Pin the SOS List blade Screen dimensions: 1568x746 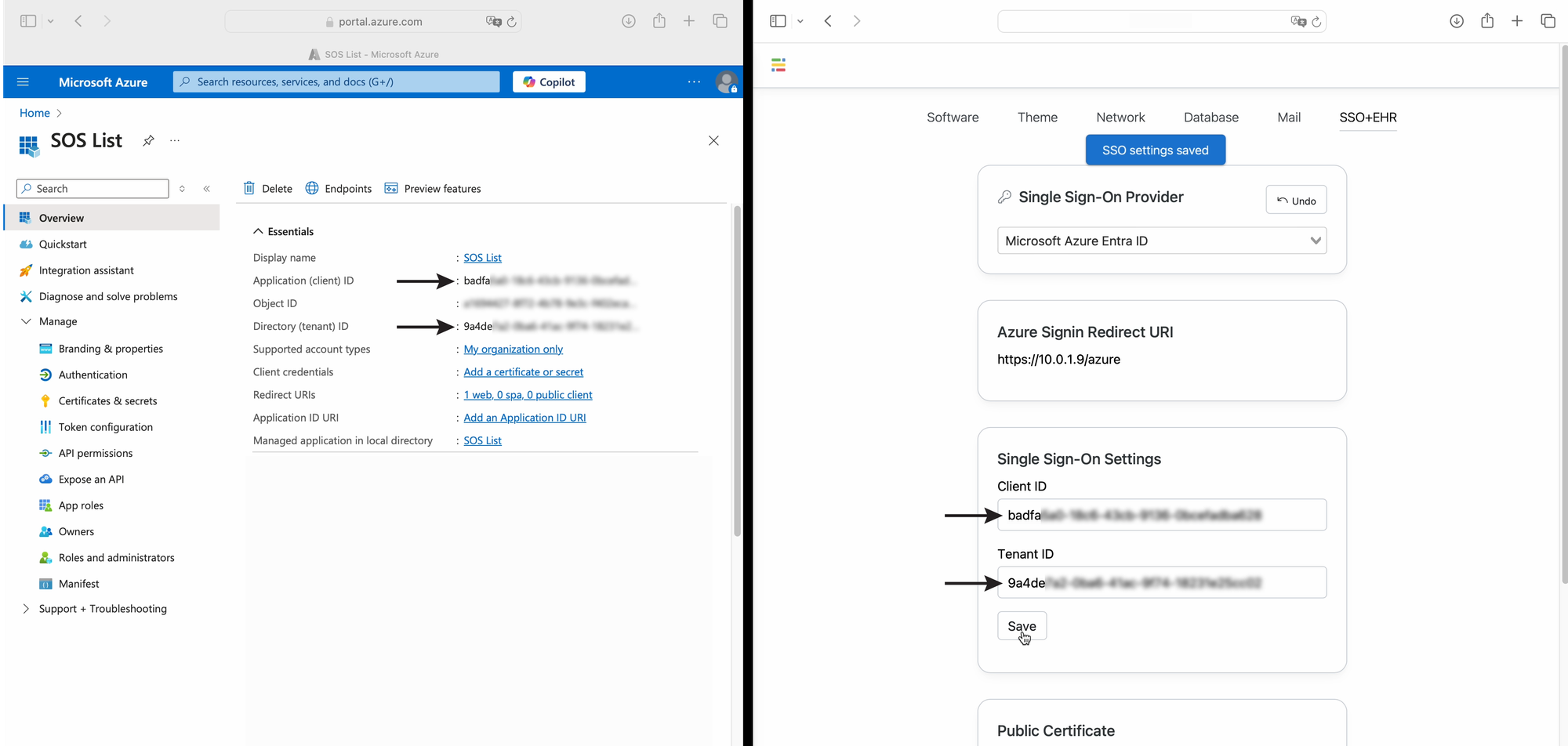pyautogui.click(x=148, y=140)
